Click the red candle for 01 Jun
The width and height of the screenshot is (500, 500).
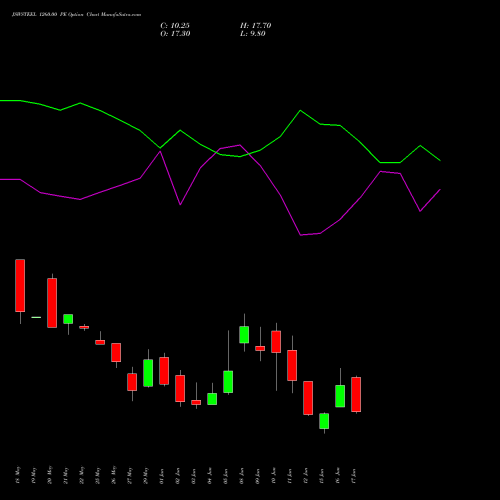tap(164, 371)
